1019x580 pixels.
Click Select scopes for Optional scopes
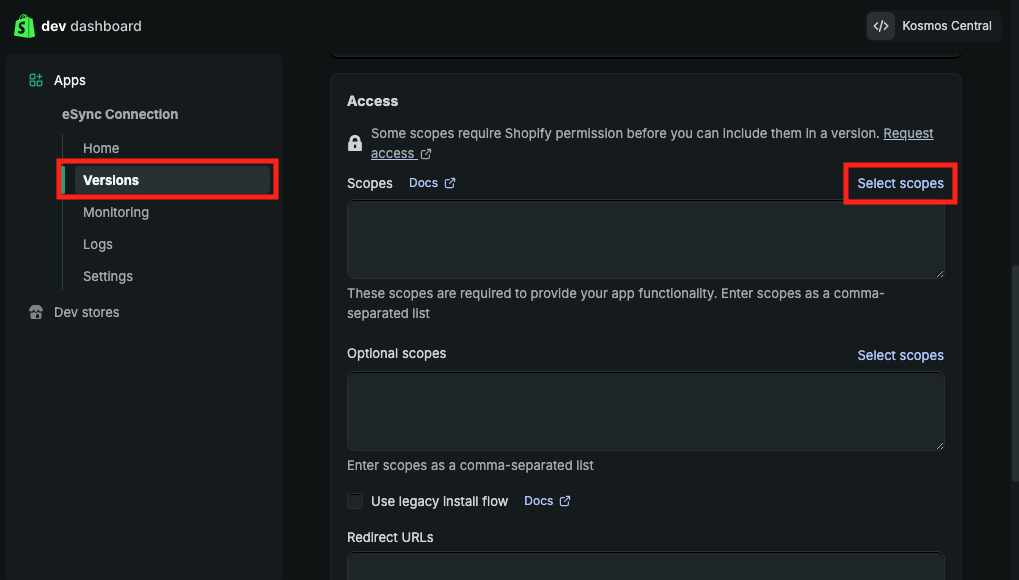point(900,355)
